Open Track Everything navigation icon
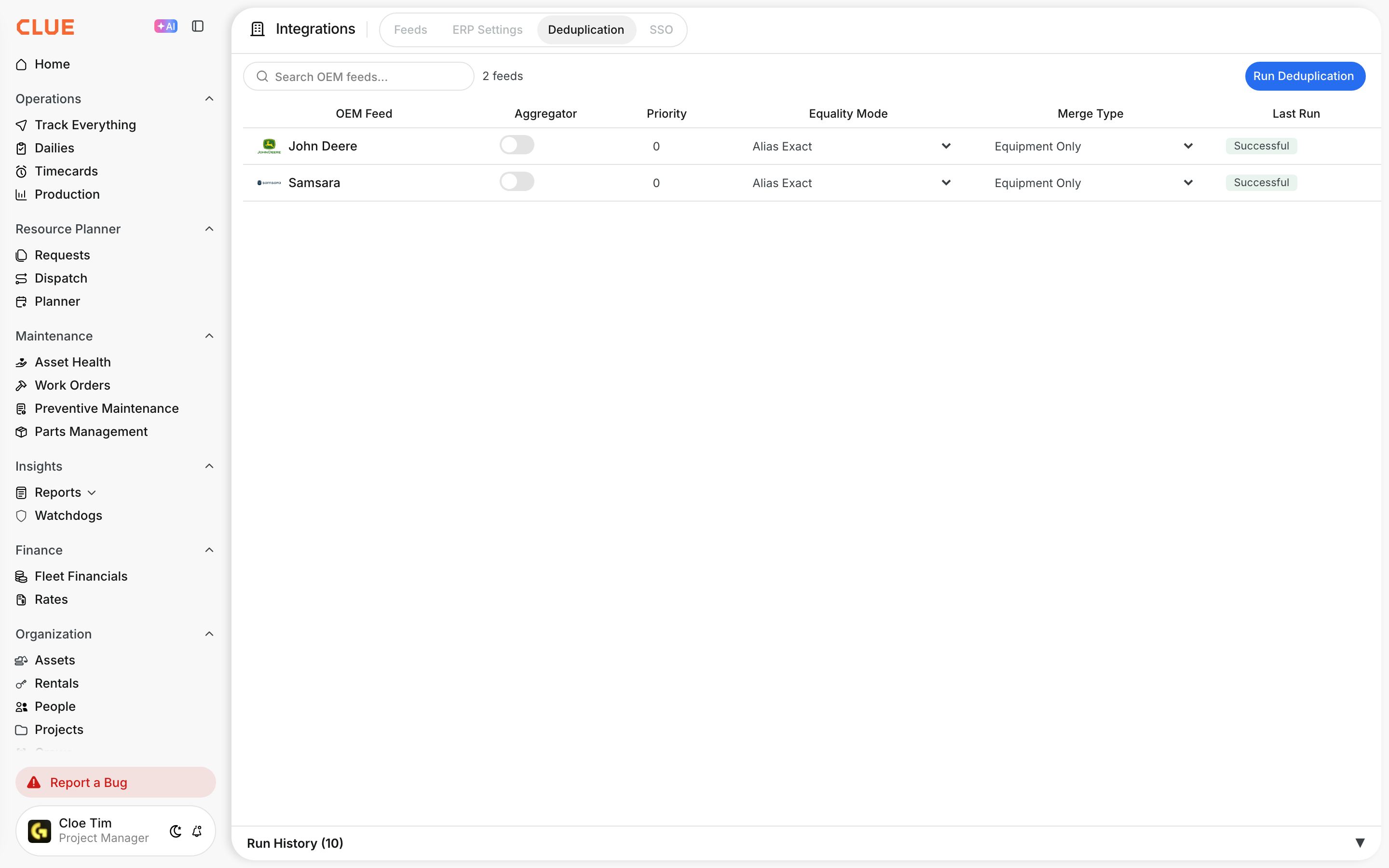Viewport: 1389px width, 868px height. coord(21,125)
